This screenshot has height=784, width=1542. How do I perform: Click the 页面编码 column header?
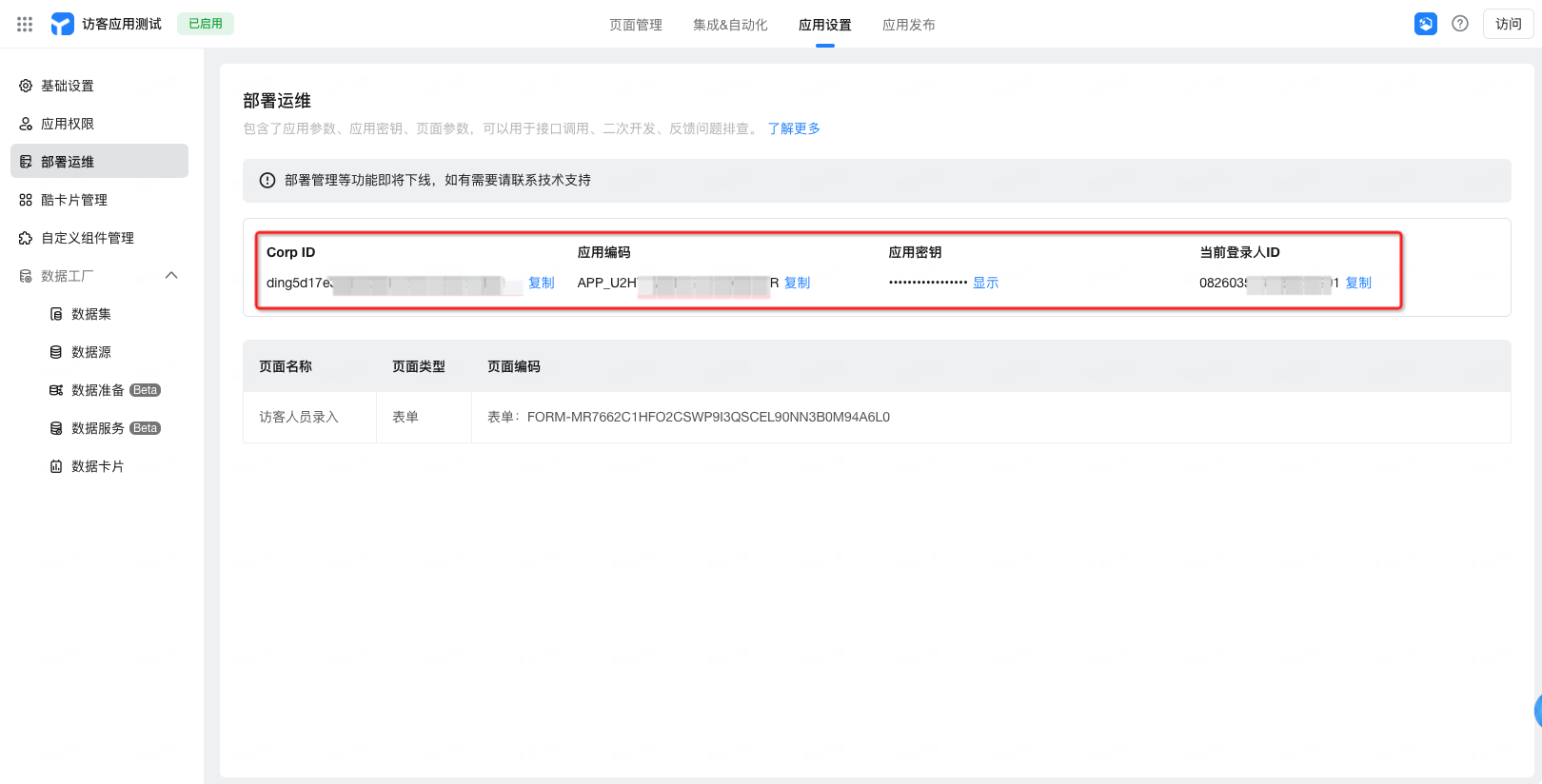[514, 366]
